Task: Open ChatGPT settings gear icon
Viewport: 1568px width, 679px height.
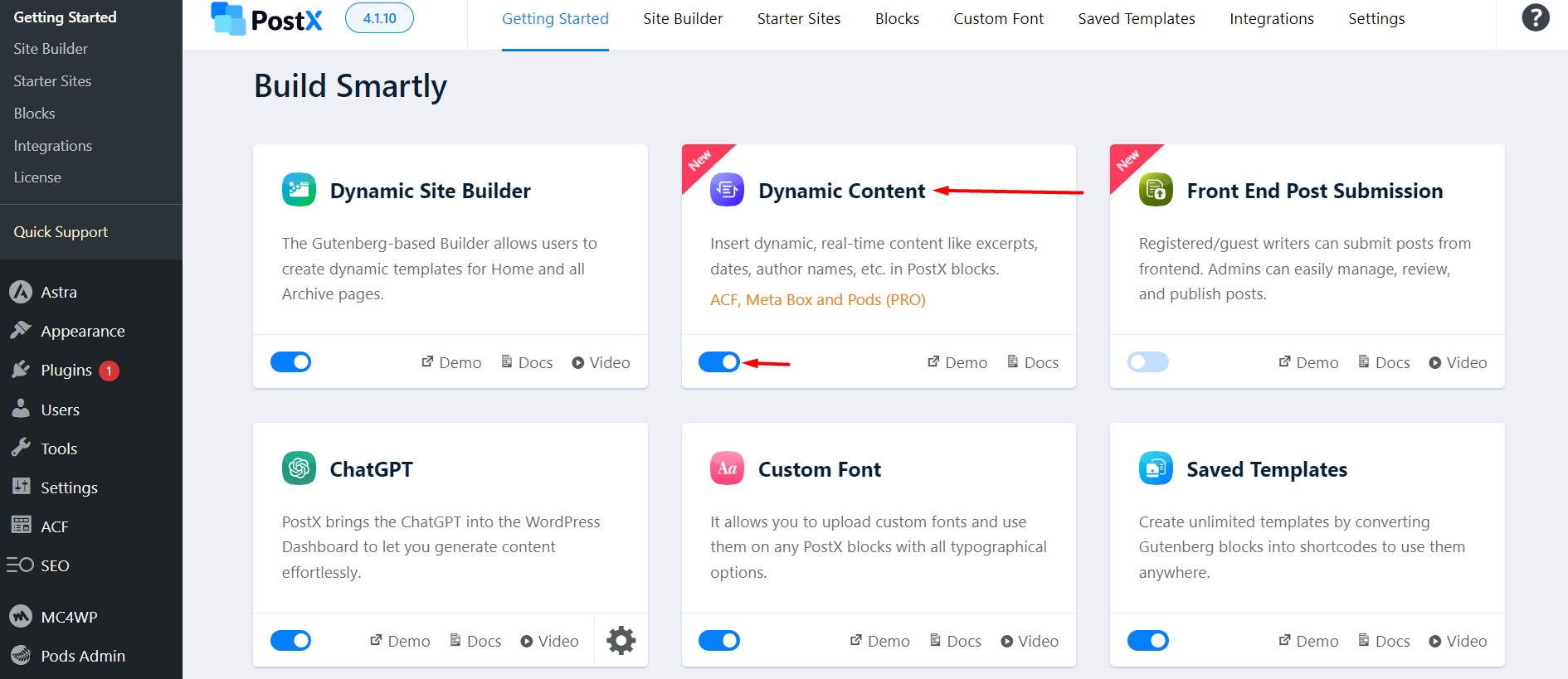Action: (621, 640)
